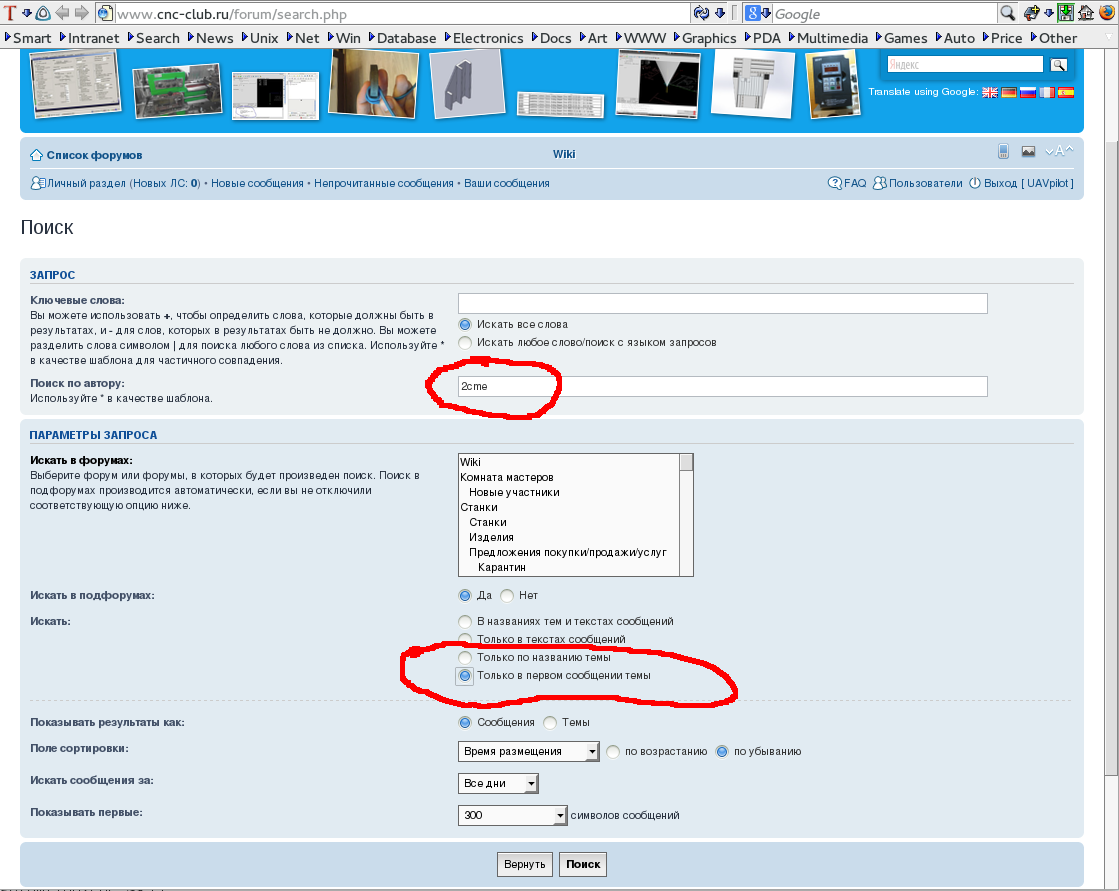Screen dimensions: 1119x891
Task: Click the keywords input field
Action: [722, 303]
